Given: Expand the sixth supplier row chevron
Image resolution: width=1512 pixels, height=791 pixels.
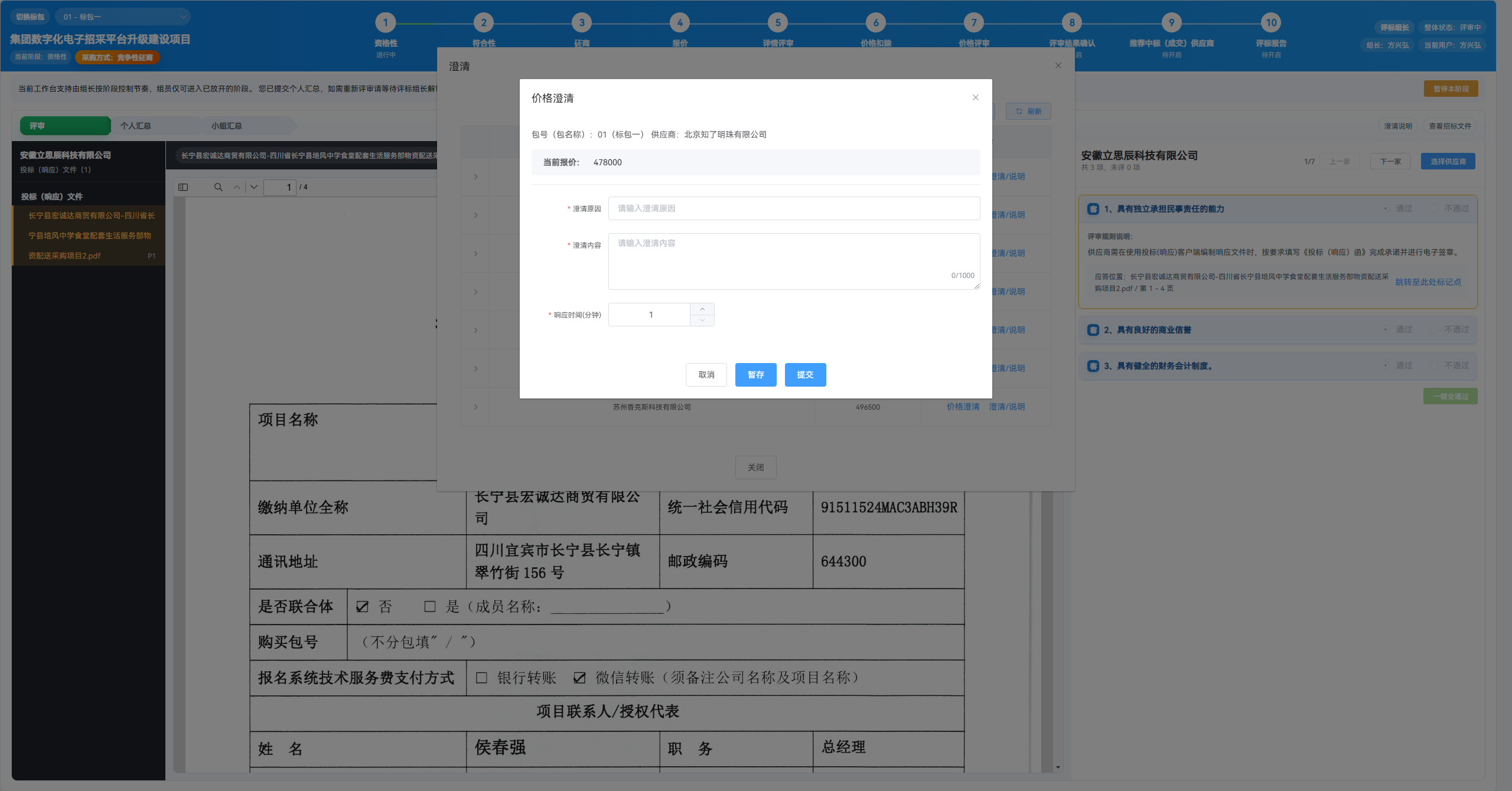Looking at the screenshot, I should coord(475,368).
